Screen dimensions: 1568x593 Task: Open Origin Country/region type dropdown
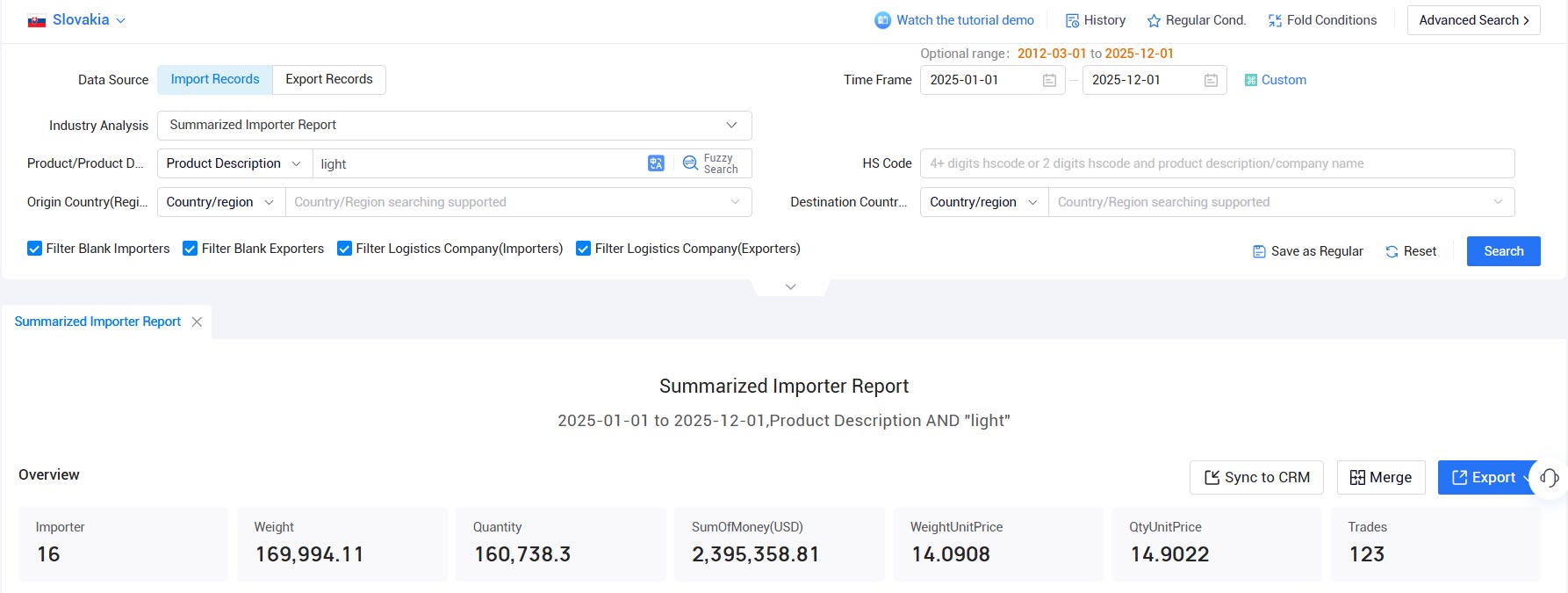(221, 202)
